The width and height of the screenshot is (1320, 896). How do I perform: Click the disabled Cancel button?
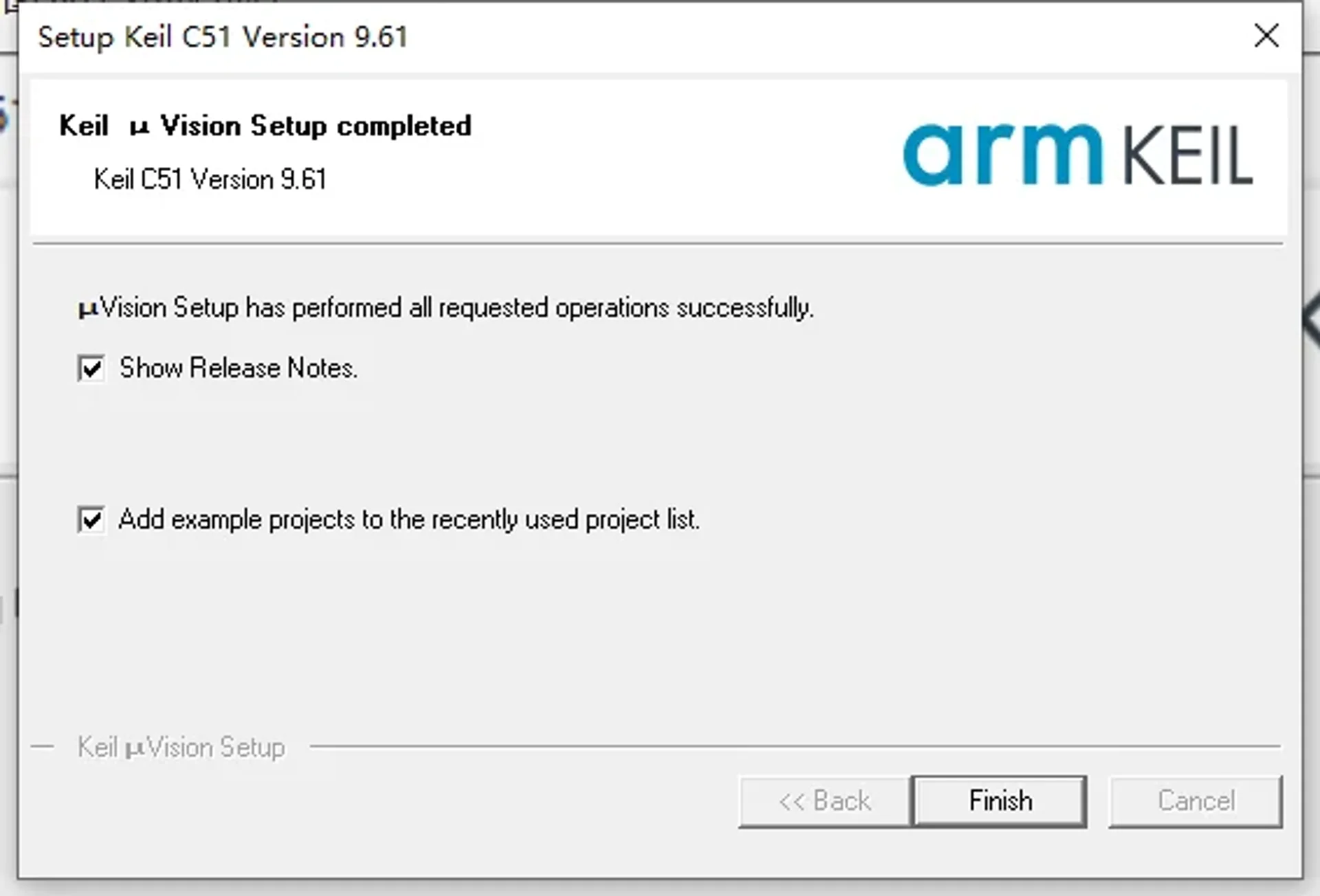pos(1196,801)
